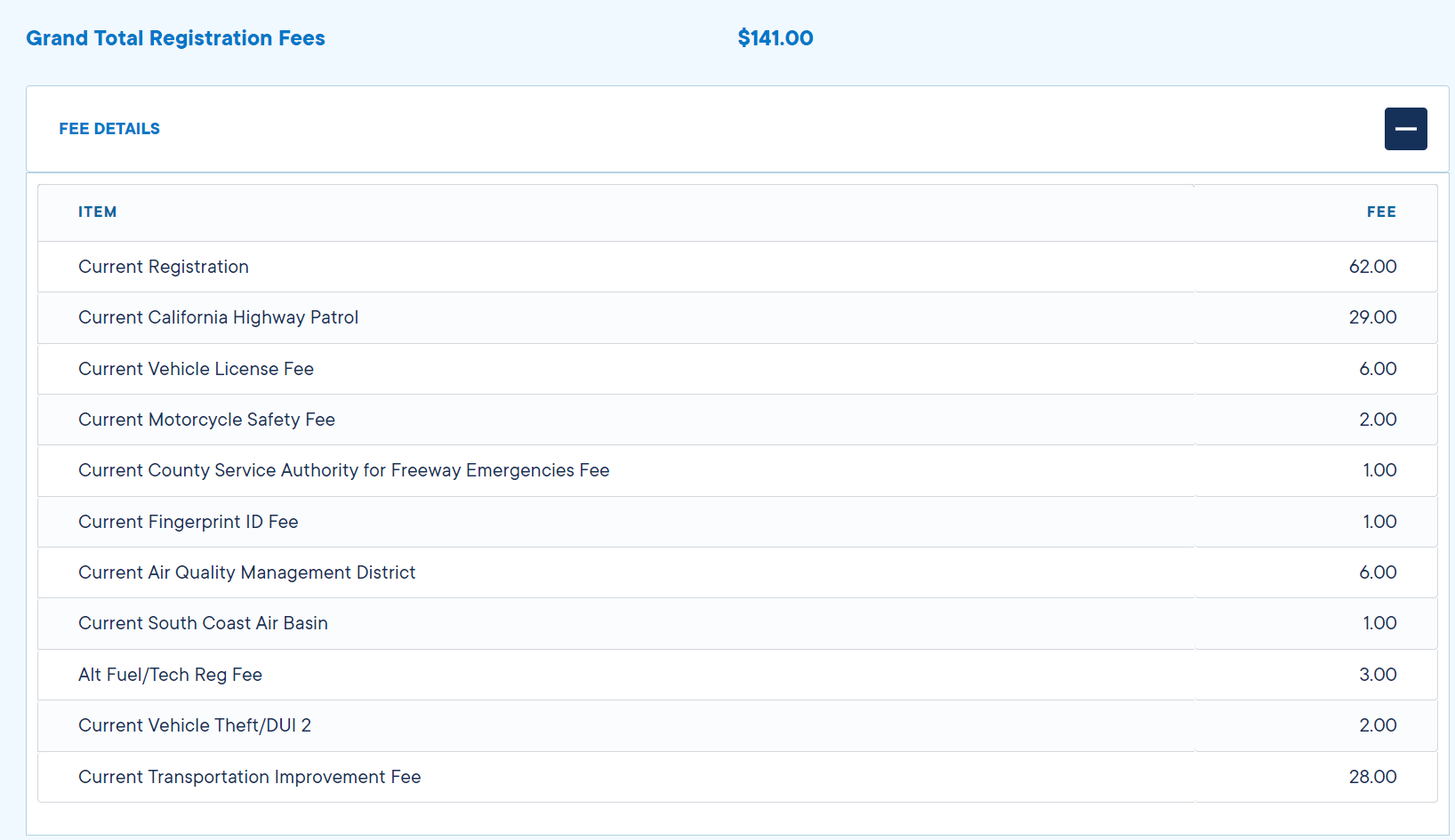Select the Current California Highway Patrol row
The width and height of the screenshot is (1455, 840).
pyautogui.click(x=218, y=317)
